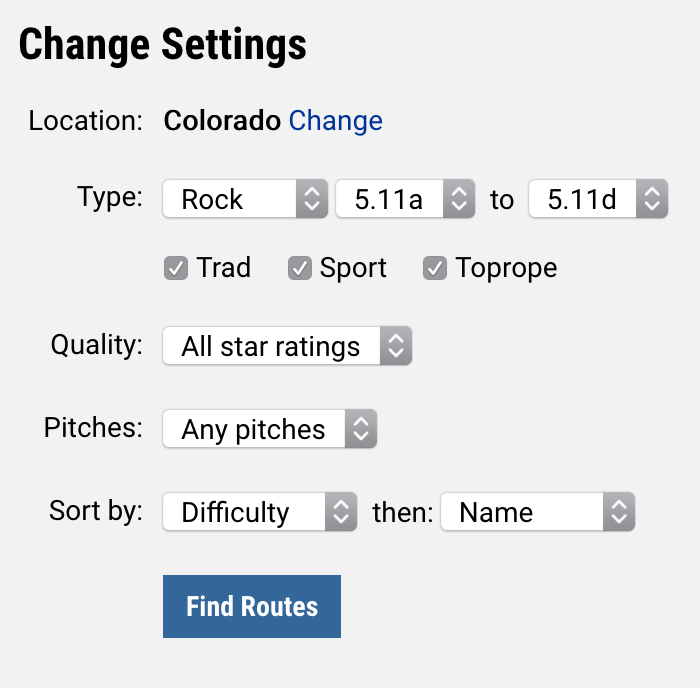Open the 5.11a minimum grade dropdown
The image size is (700, 688).
tap(405, 199)
